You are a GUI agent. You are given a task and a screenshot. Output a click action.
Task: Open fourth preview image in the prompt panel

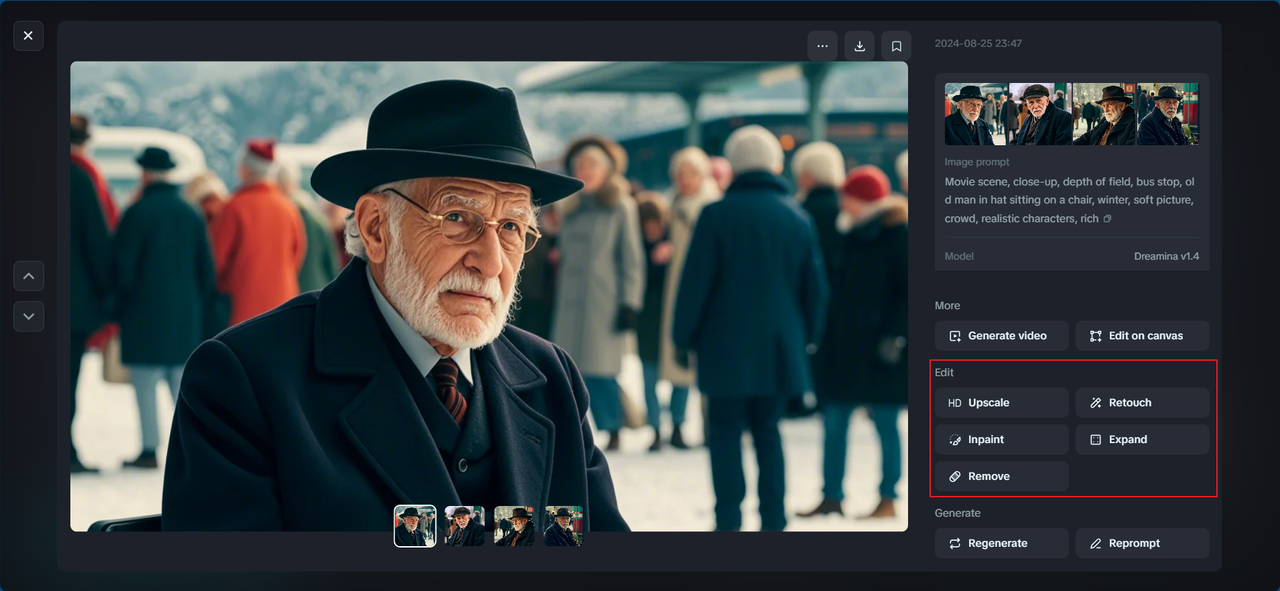[1168, 114]
